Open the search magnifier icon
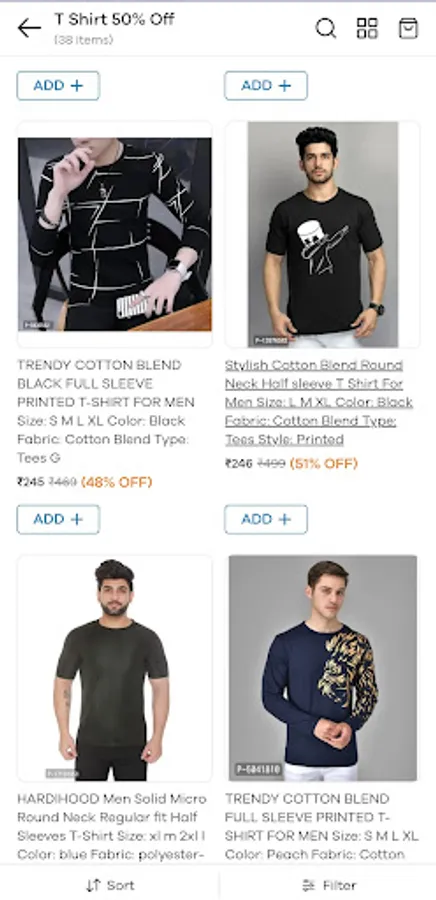The width and height of the screenshot is (436, 900). tap(326, 28)
